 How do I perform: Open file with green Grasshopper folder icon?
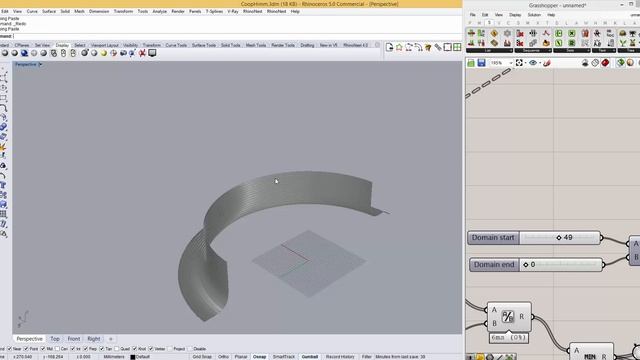471,63
